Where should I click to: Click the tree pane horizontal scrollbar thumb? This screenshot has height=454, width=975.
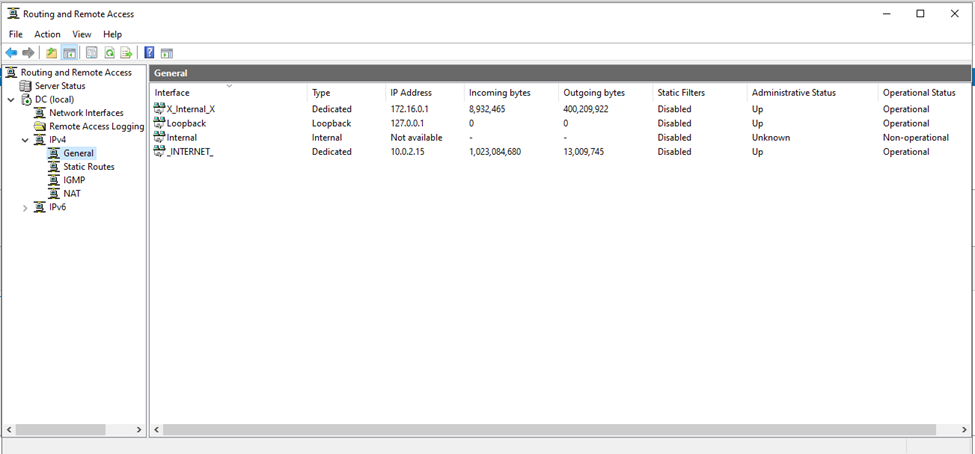[x=60, y=430]
